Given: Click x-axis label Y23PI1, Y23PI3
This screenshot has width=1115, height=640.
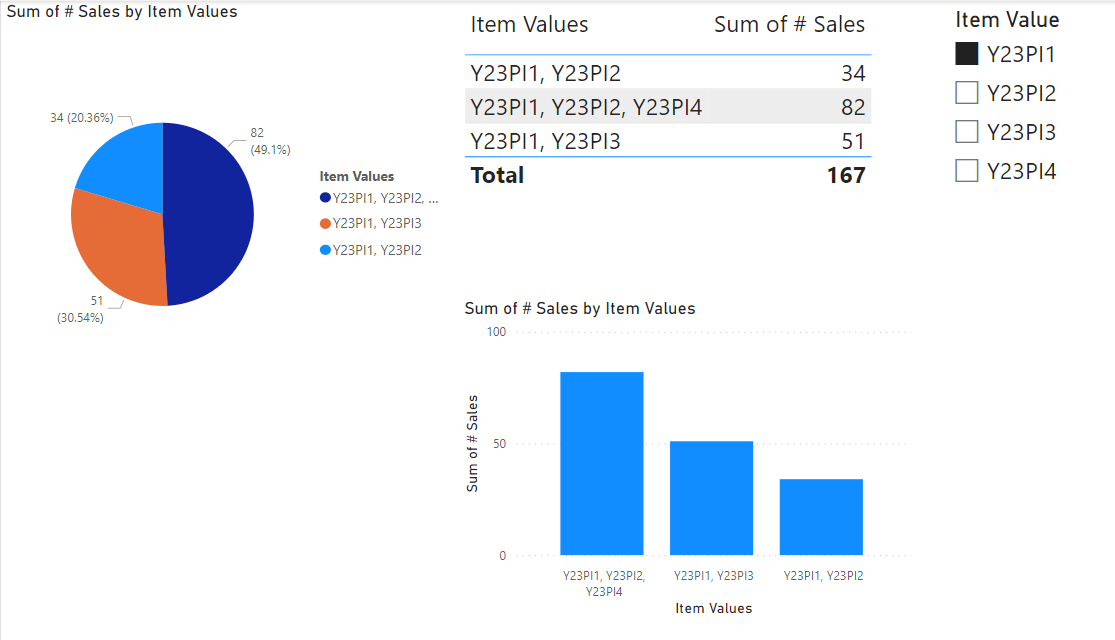Looking at the screenshot, I should pos(713,576).
